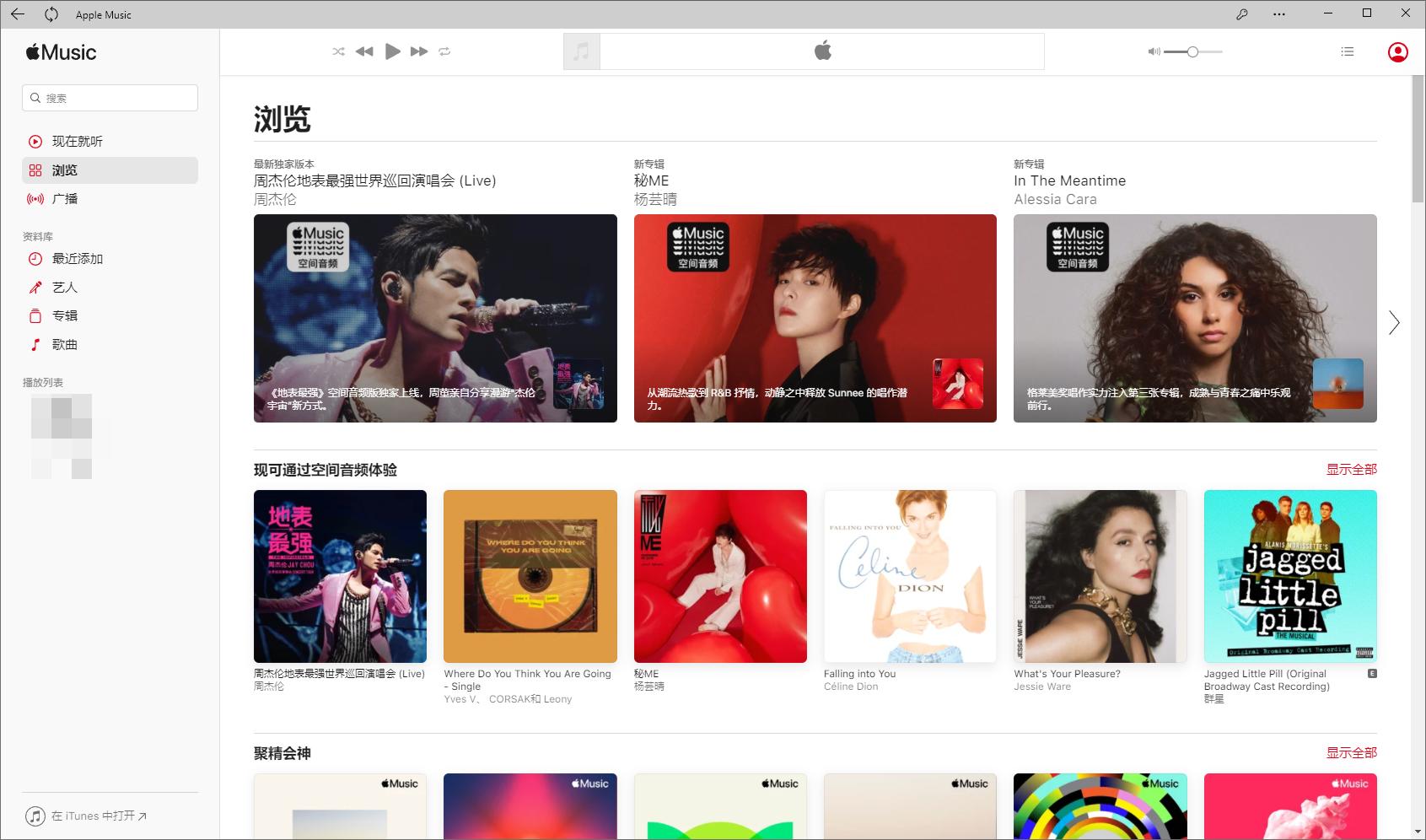Click the Jessie Ware artist link
The image size is (1426, 840).
click(1042, 687)
